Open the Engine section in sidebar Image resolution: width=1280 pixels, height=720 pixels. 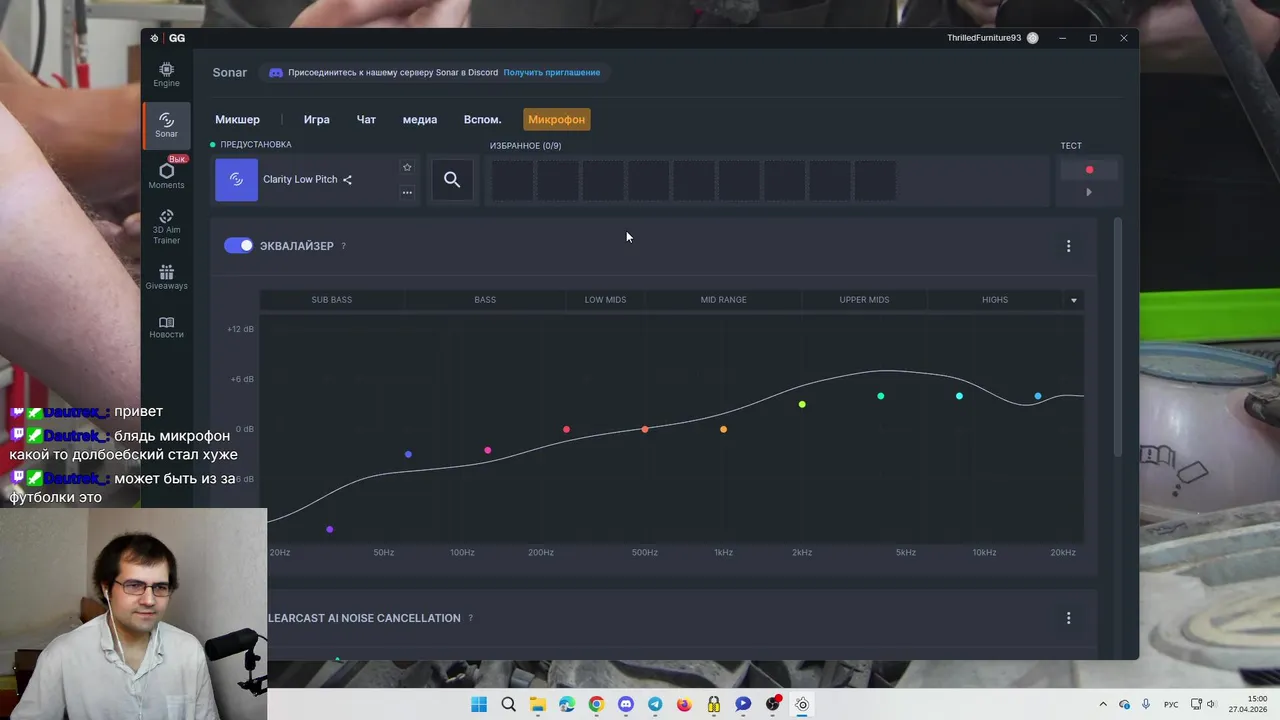[166, 74]
